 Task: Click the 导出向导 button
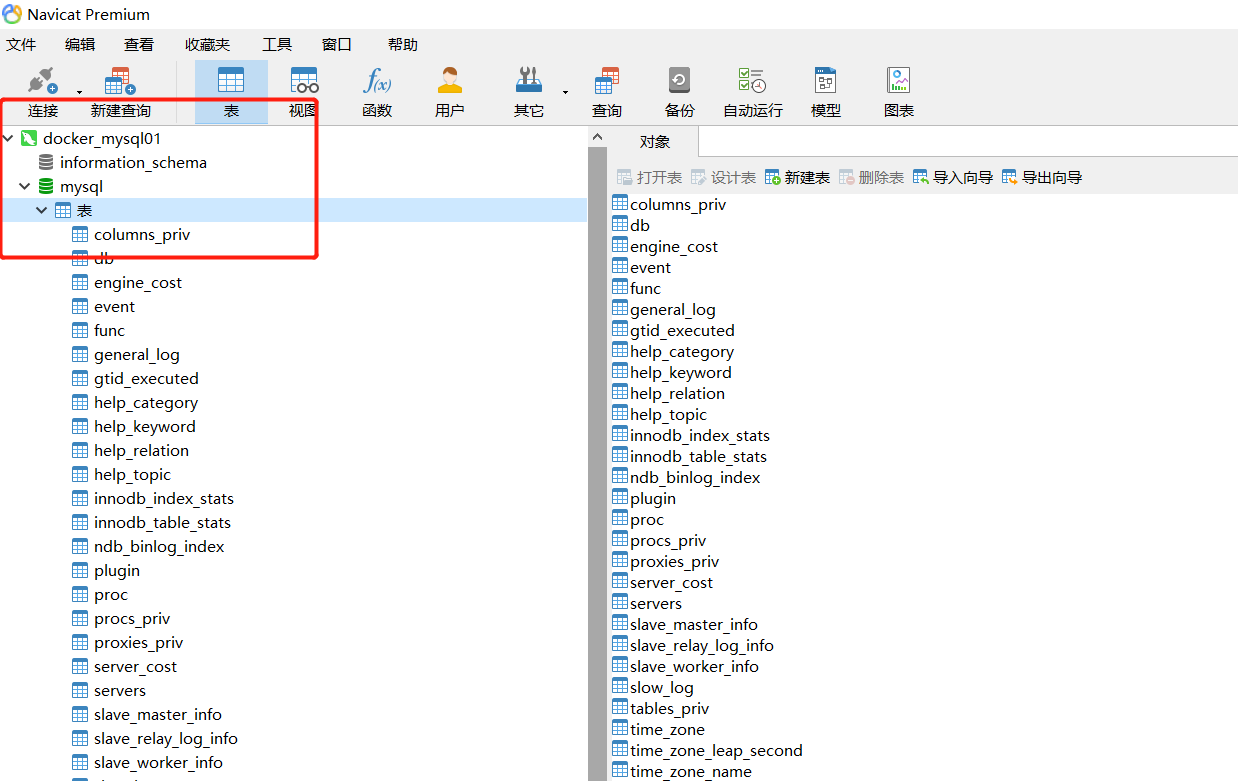click(1041, 177)
